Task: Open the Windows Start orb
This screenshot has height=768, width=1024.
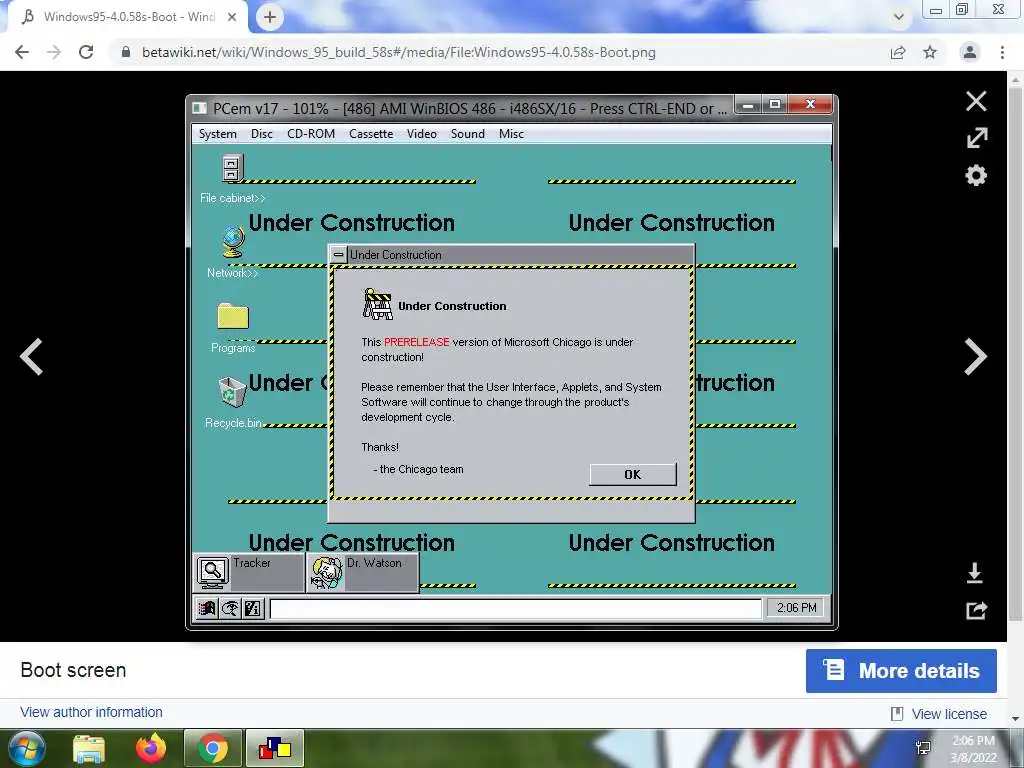Action: point(27,748)
